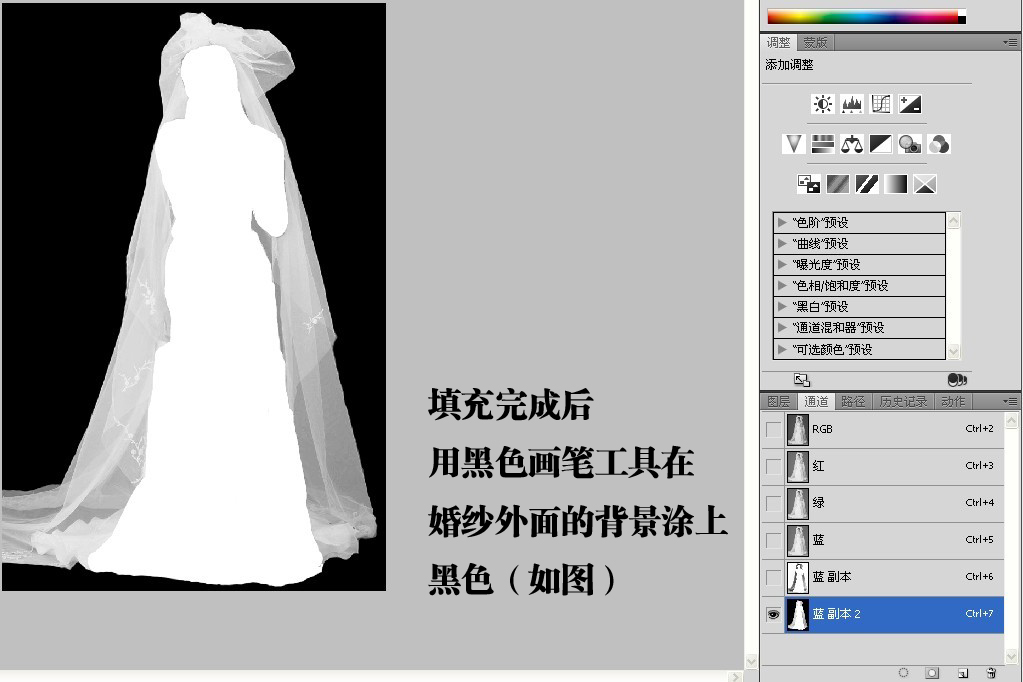Load channel as selection
The height and width of the screenshot is (682, 1023).
click(x=904, y=673)
